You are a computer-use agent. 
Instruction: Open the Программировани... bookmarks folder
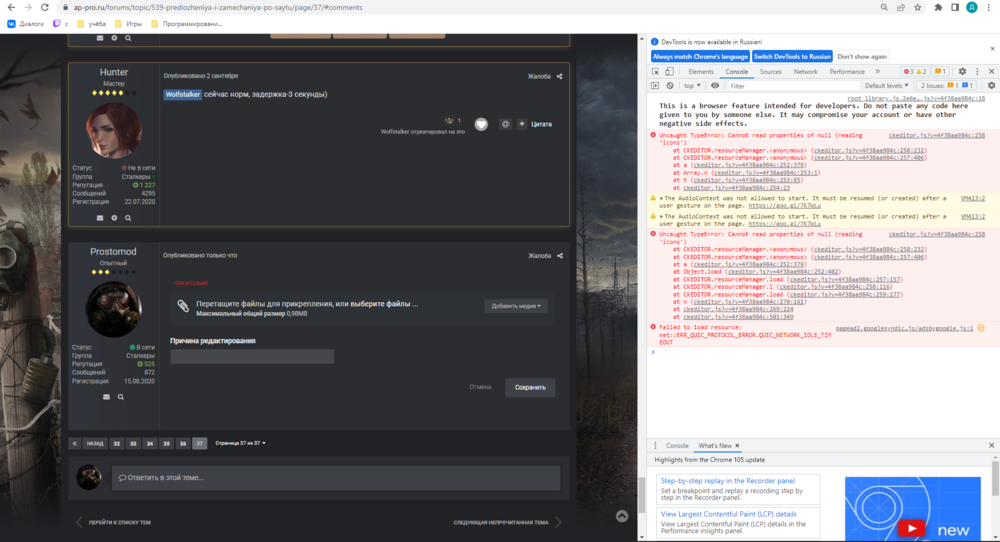click(186, 24)
